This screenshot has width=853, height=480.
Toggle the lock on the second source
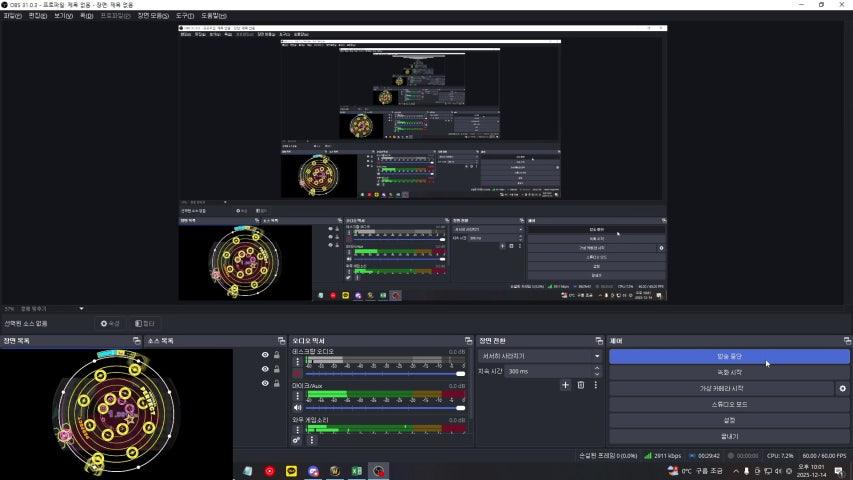[277, 369]
